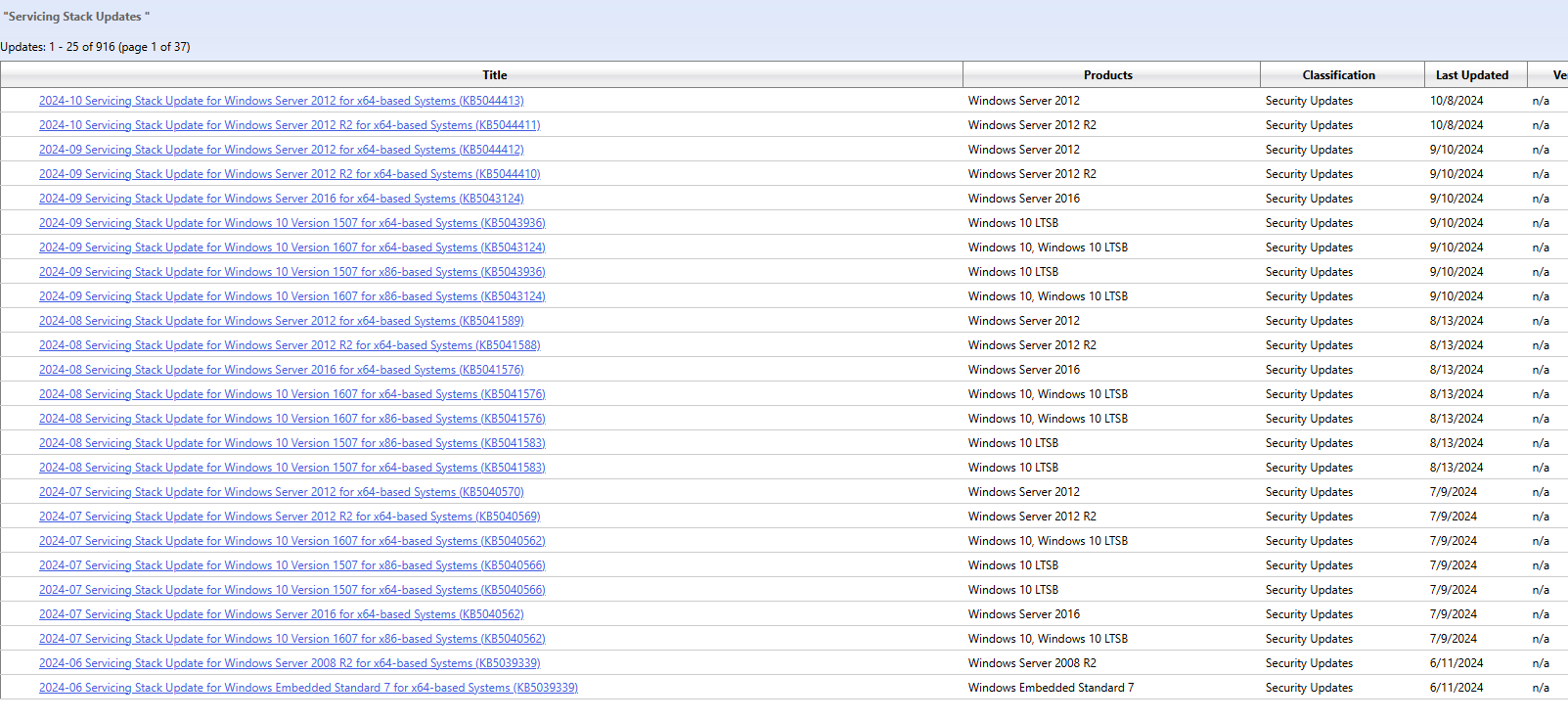Select 10/8/2024 date in KB5044413 row

point(1456,101)
